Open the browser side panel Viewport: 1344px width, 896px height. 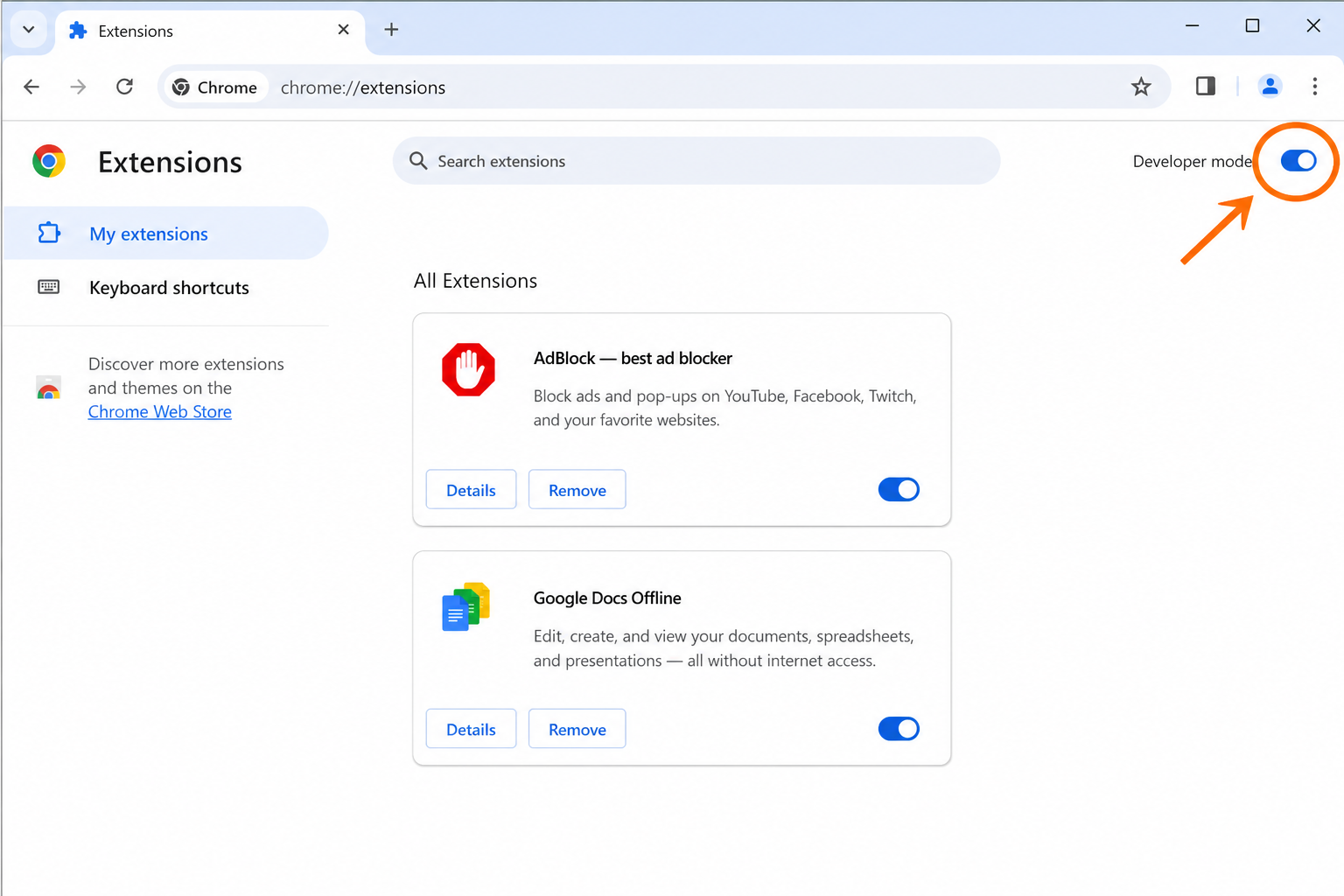click(x=1206, y=86)
